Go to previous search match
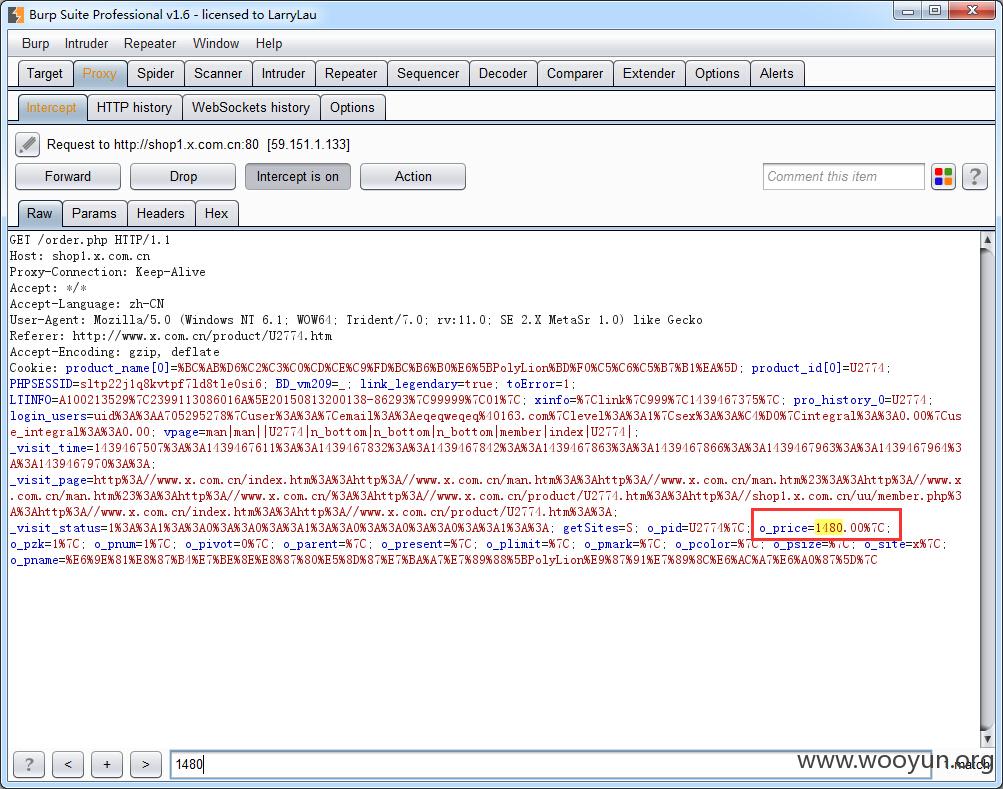The image size is (1003, 789). point(68,764)
